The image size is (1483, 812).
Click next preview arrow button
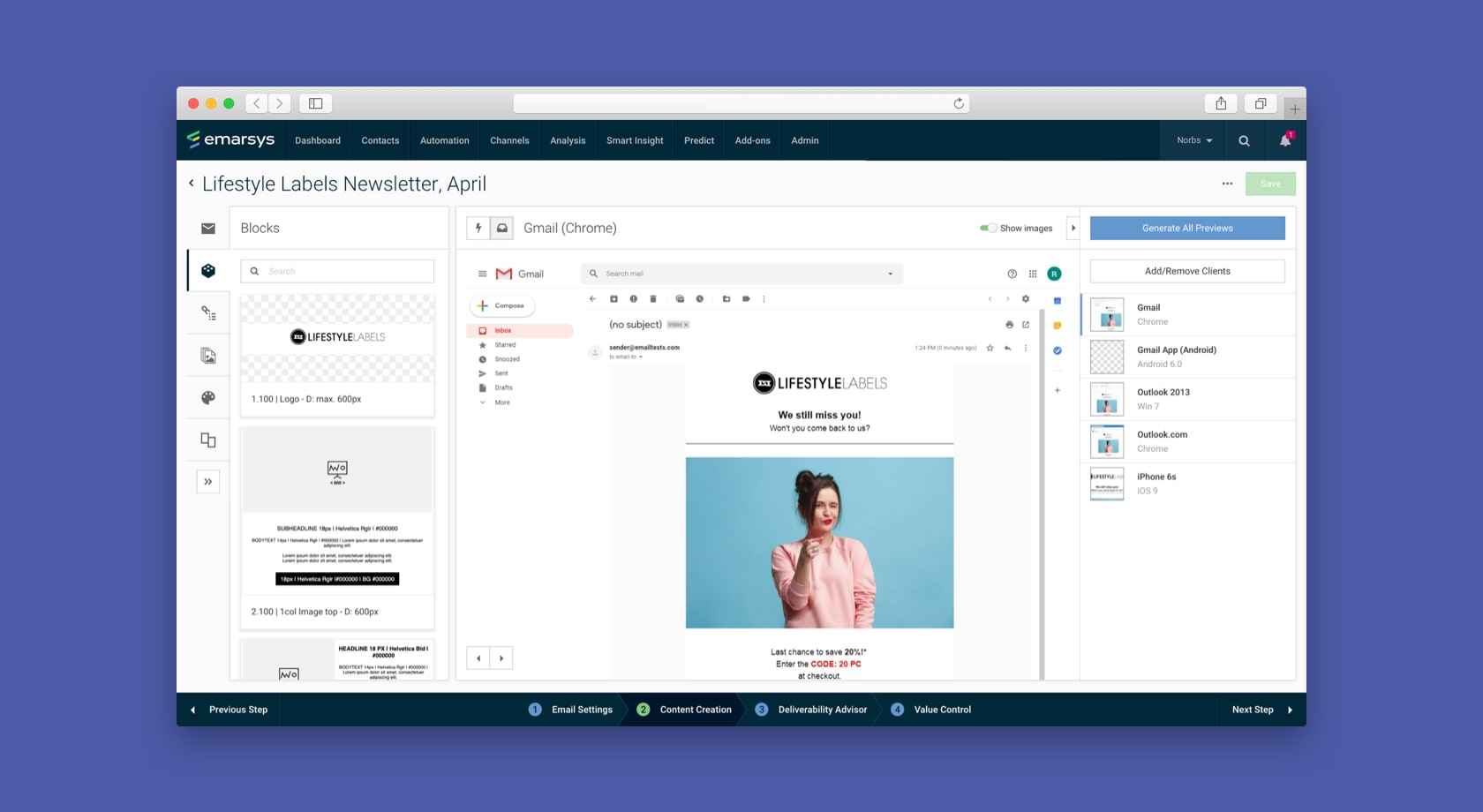click(x=501, y=658)
